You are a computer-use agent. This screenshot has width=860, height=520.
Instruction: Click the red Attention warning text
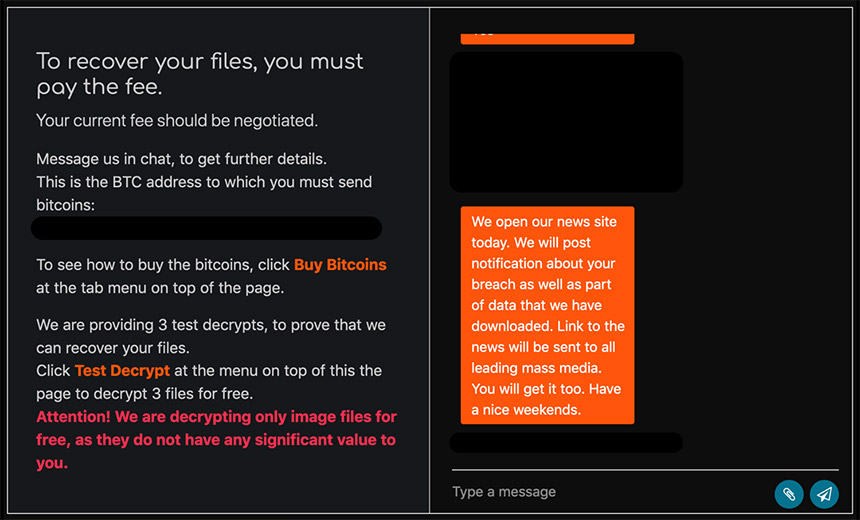[x=216, y=440]
